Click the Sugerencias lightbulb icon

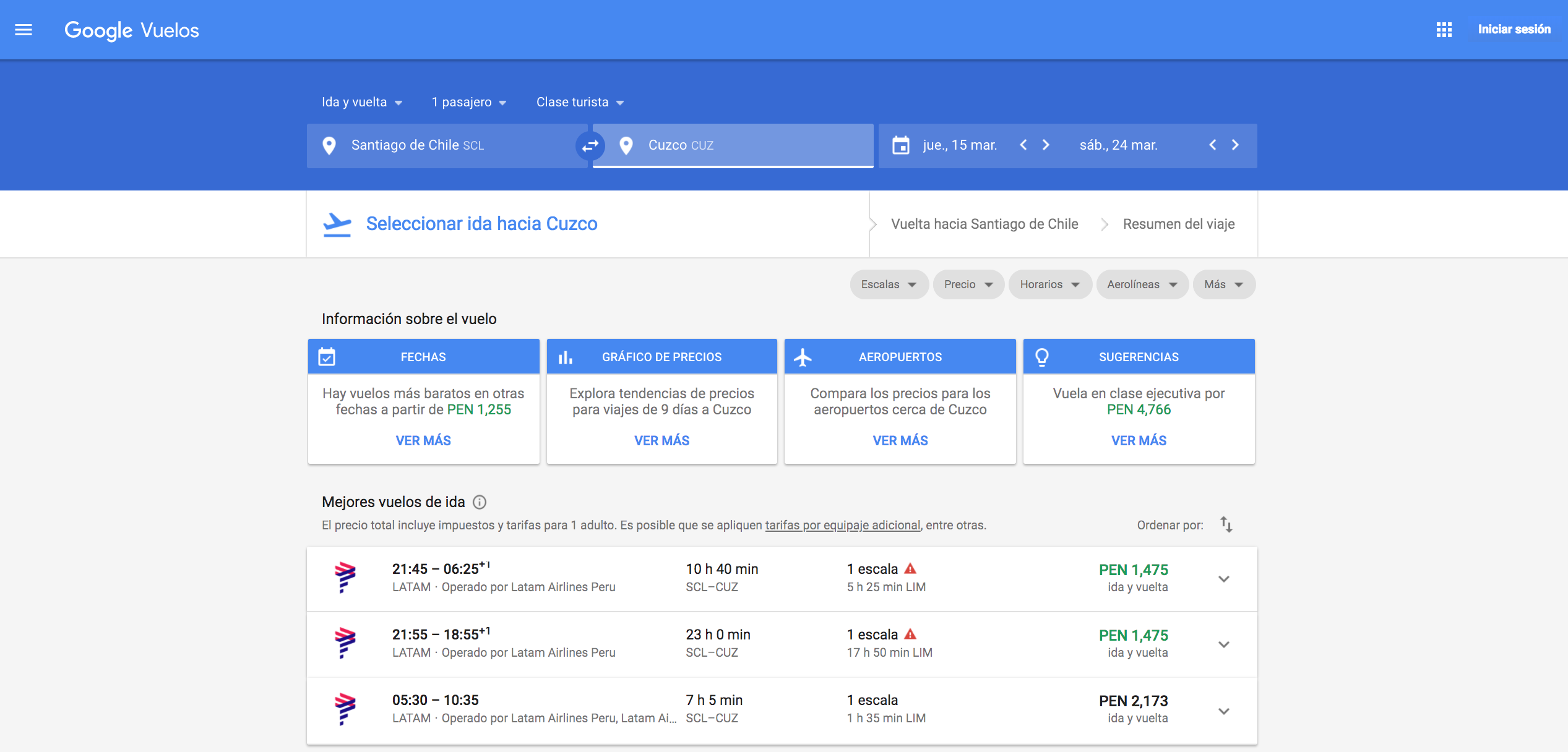1042,357
